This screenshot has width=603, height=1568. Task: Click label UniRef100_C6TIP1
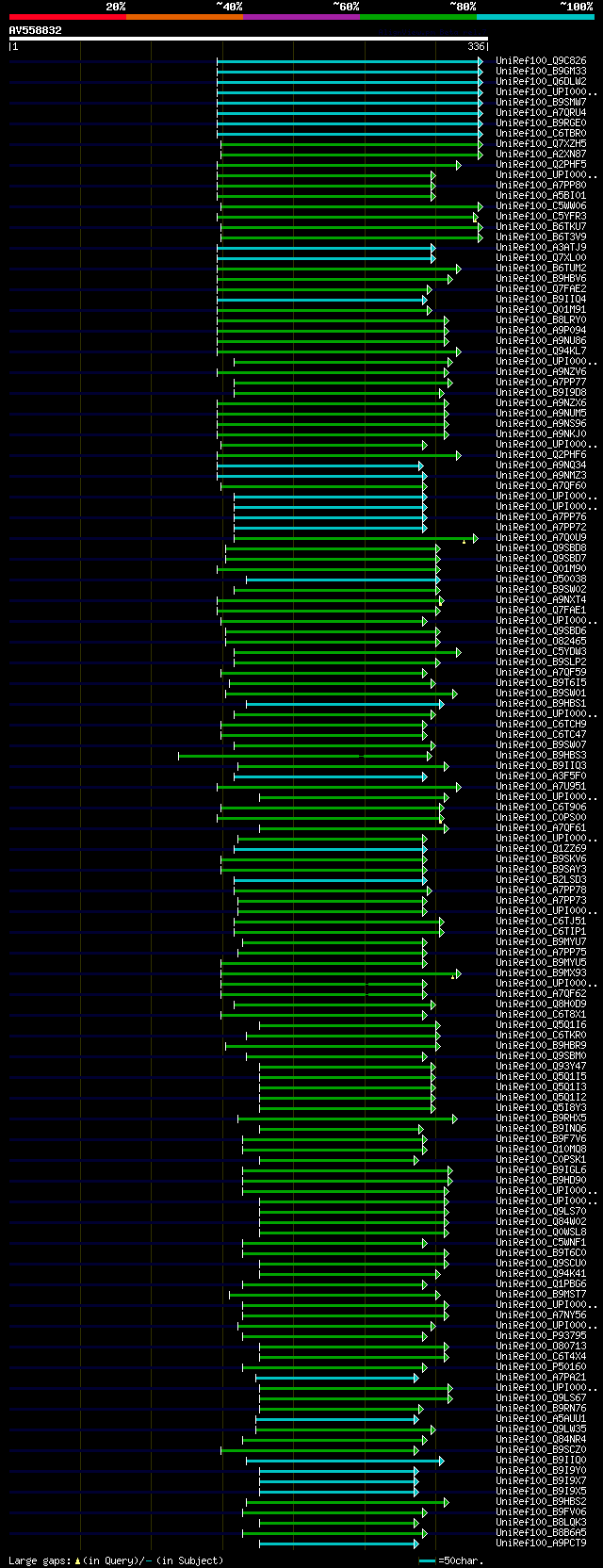point(541,932)
